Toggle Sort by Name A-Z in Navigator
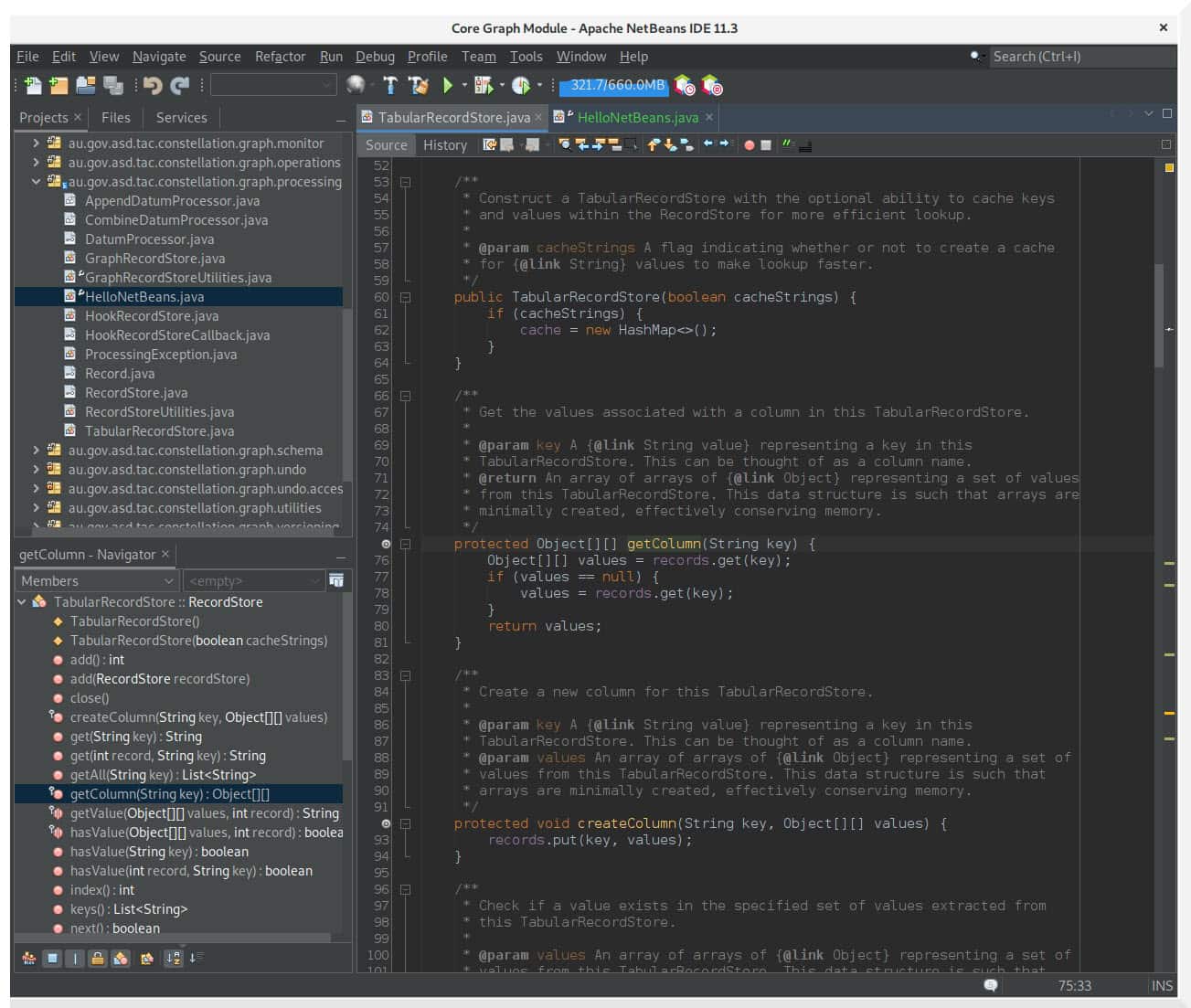 [x=174, y=958]
